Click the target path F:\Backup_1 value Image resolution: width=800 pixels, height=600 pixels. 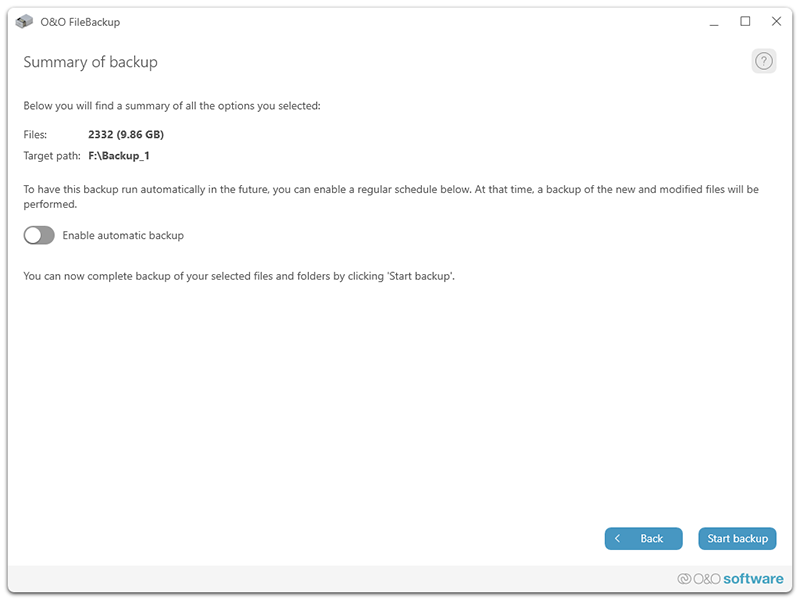pos(119,156)
